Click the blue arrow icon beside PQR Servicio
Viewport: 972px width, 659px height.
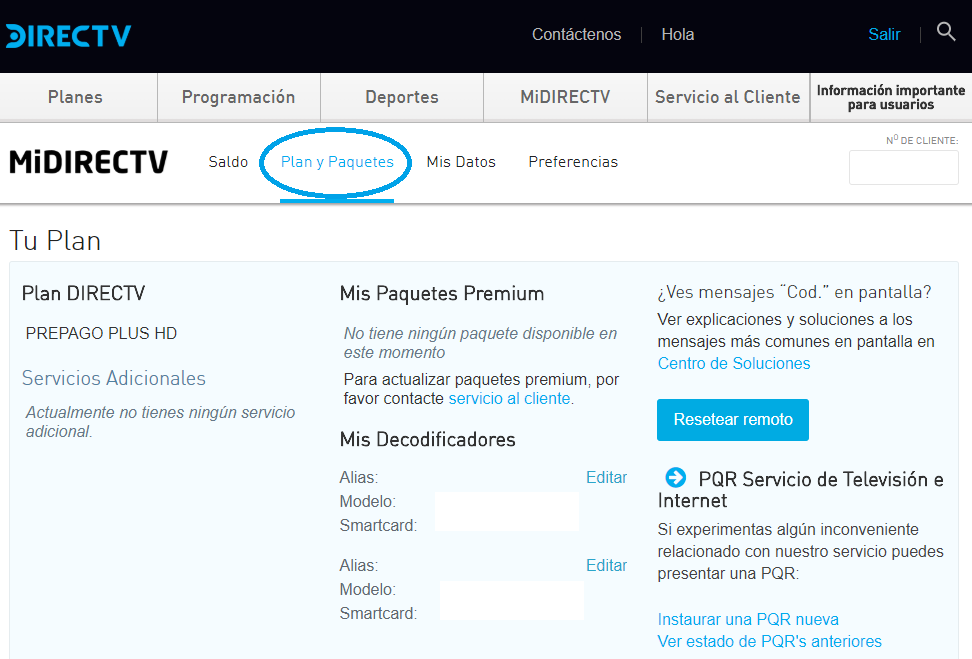pyautogui.click(x=675, y=477)
